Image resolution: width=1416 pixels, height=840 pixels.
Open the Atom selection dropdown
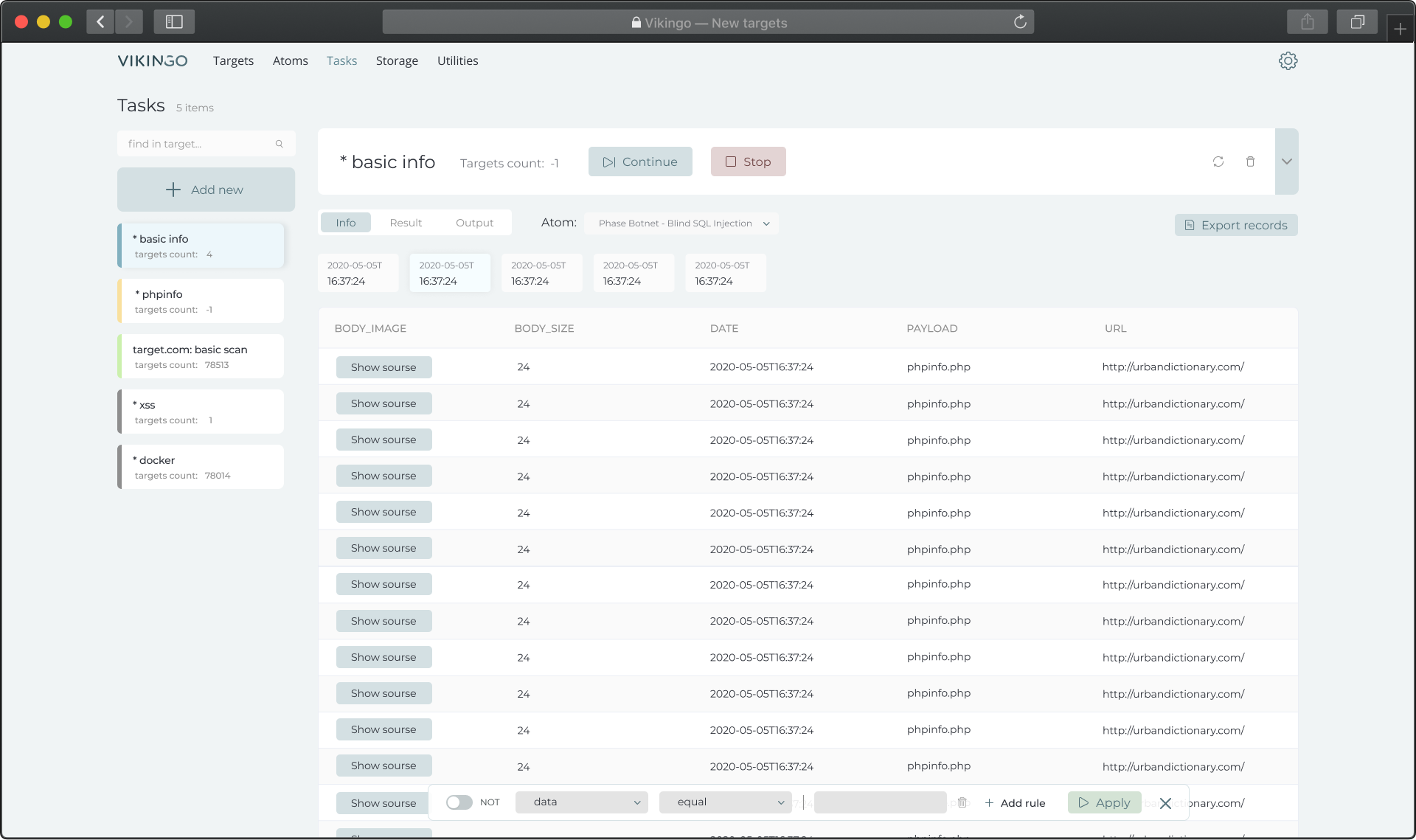[x=681, y=223]
